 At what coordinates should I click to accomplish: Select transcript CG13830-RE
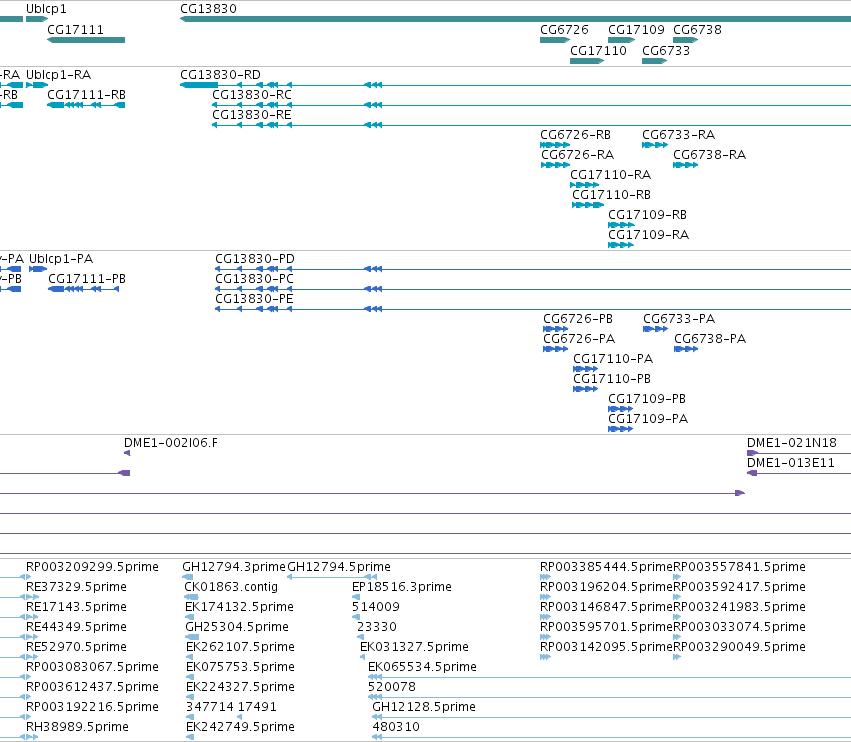531,125
